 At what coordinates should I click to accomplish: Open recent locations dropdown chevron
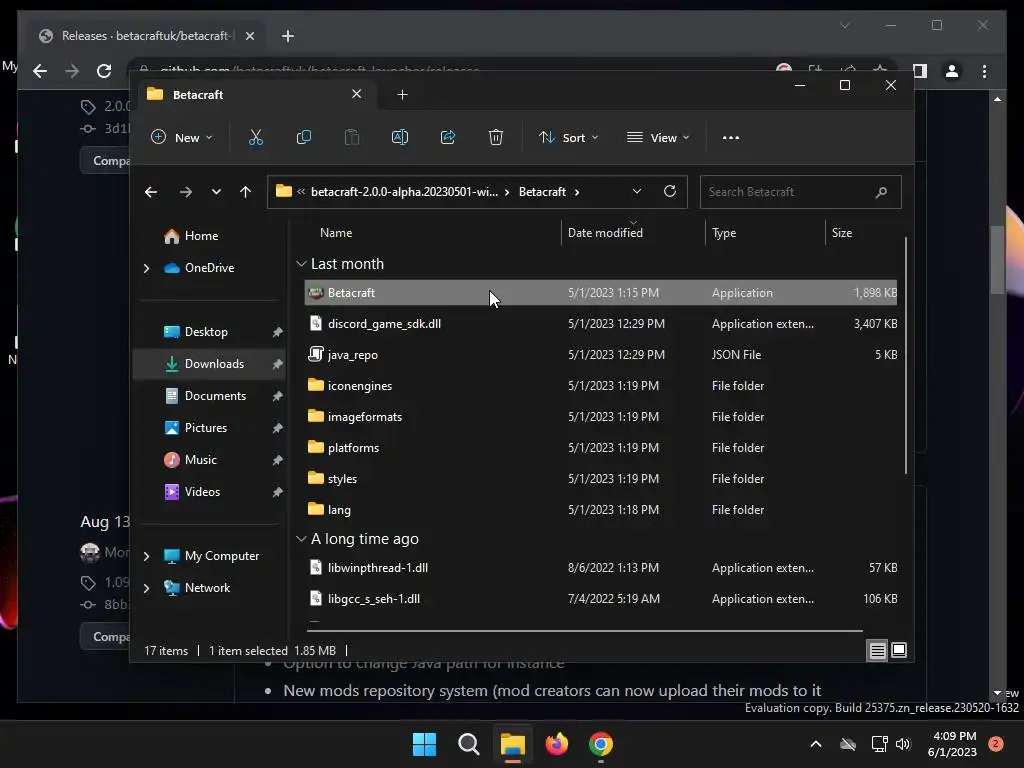point(216,192)
